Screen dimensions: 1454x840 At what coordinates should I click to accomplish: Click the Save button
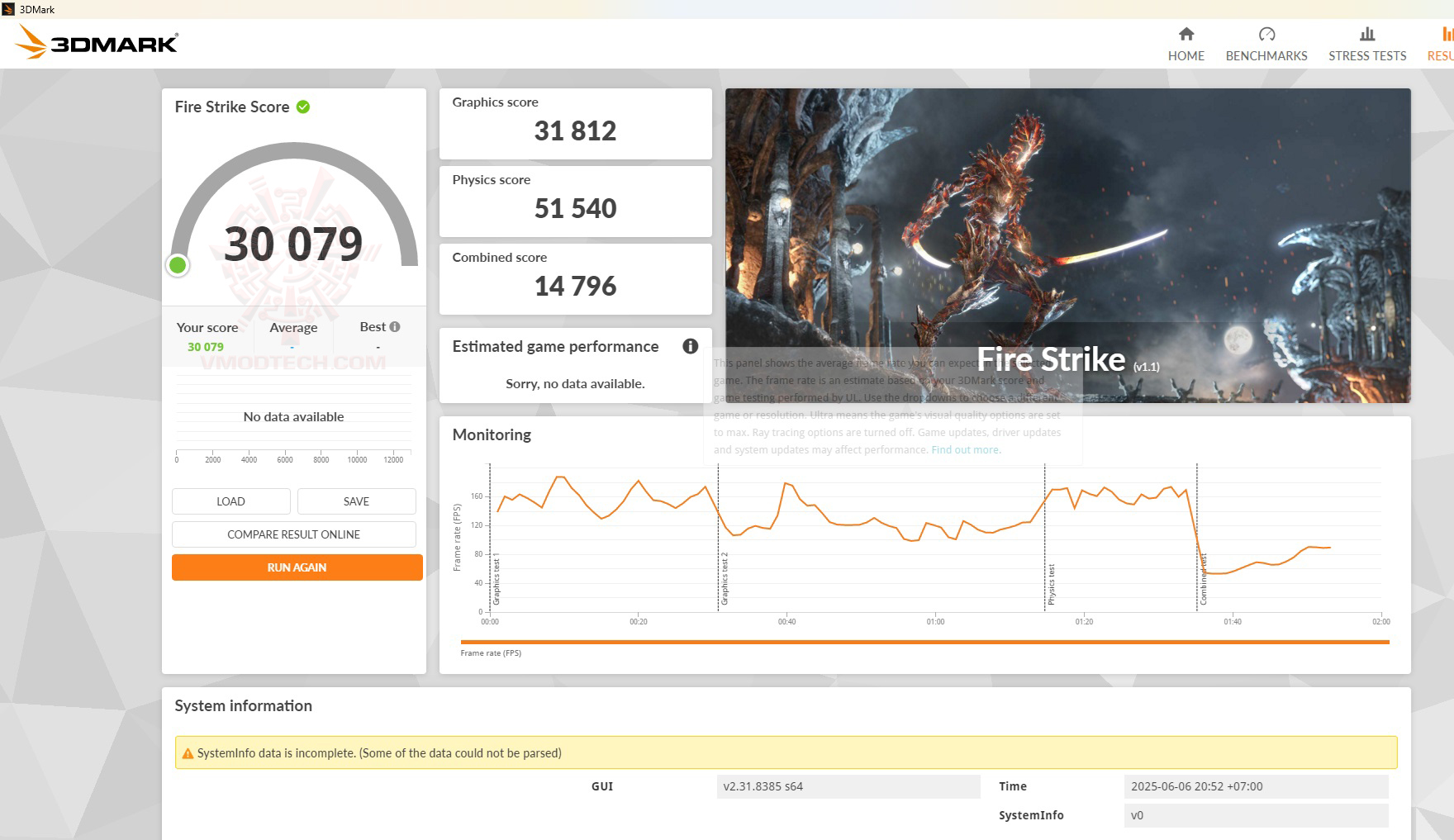[356, 501]
